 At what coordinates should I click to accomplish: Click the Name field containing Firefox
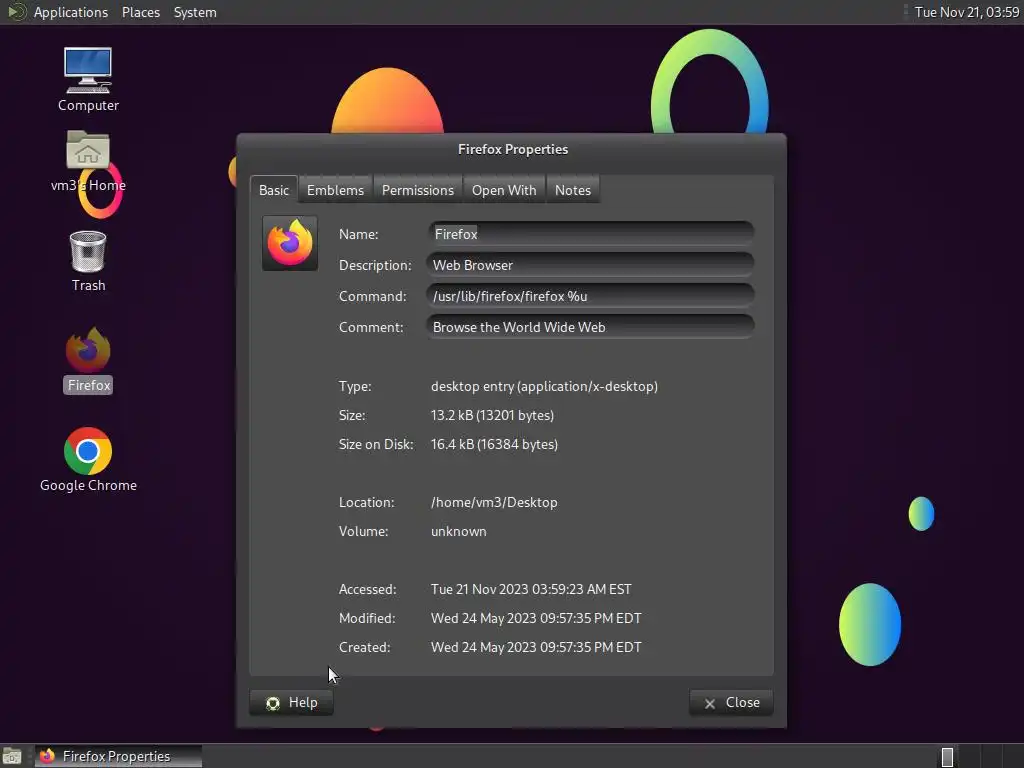tap(590, 234)
